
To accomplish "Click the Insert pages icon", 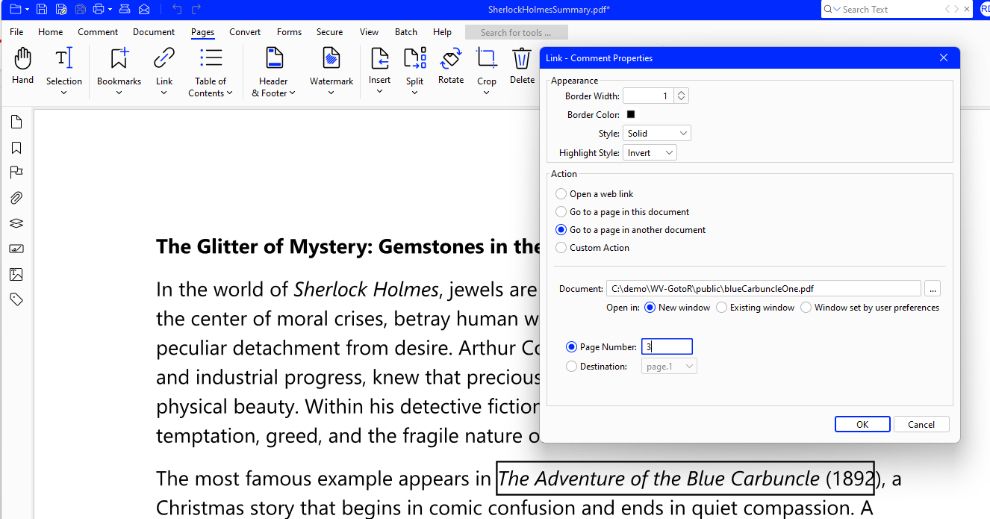I will pyautogui.click(x=379, y=58).
